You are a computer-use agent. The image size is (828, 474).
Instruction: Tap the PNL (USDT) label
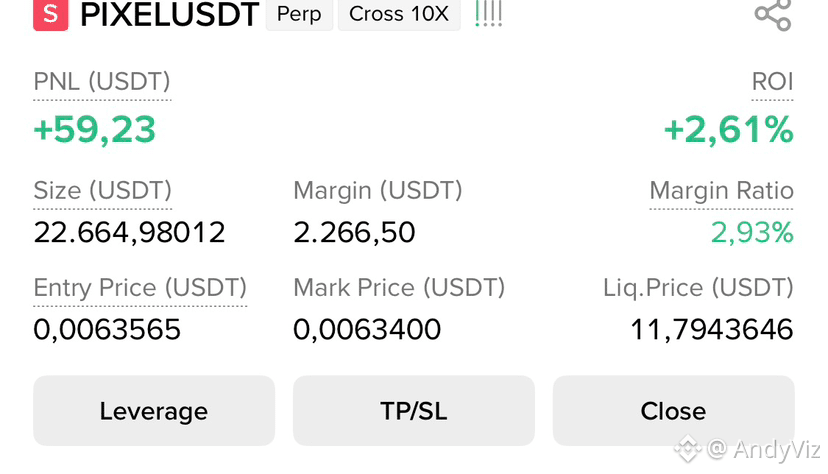click(x=102, y=82)
